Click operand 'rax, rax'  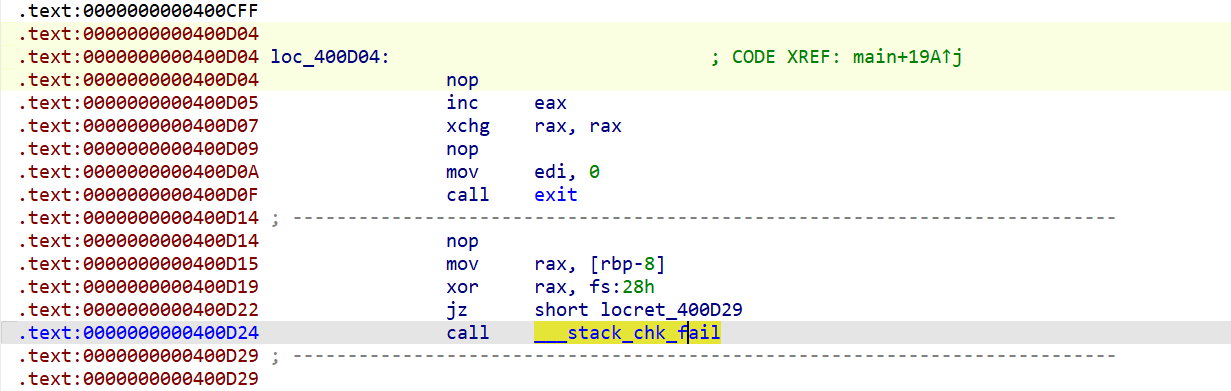point(578,126)
